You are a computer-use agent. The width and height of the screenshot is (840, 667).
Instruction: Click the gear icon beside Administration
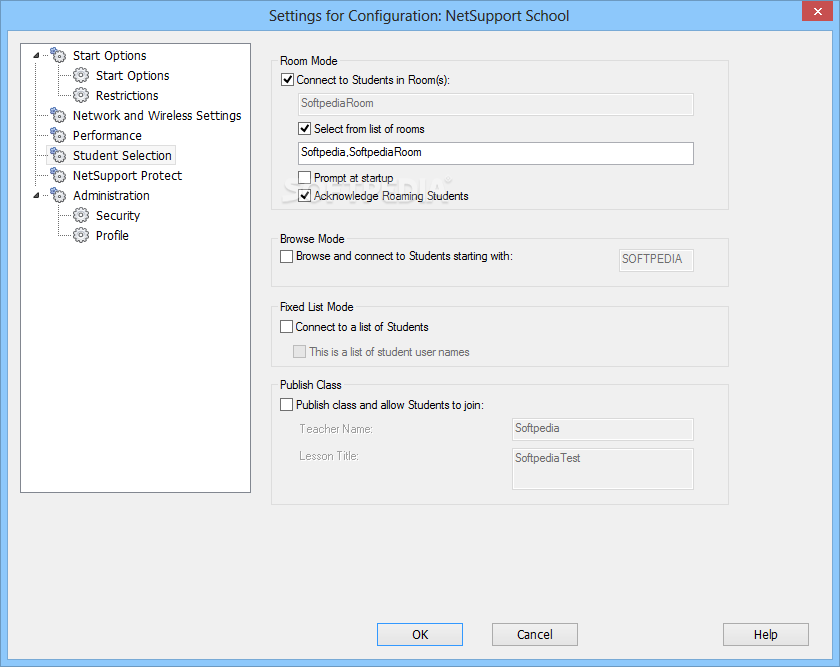click(58, 195)
